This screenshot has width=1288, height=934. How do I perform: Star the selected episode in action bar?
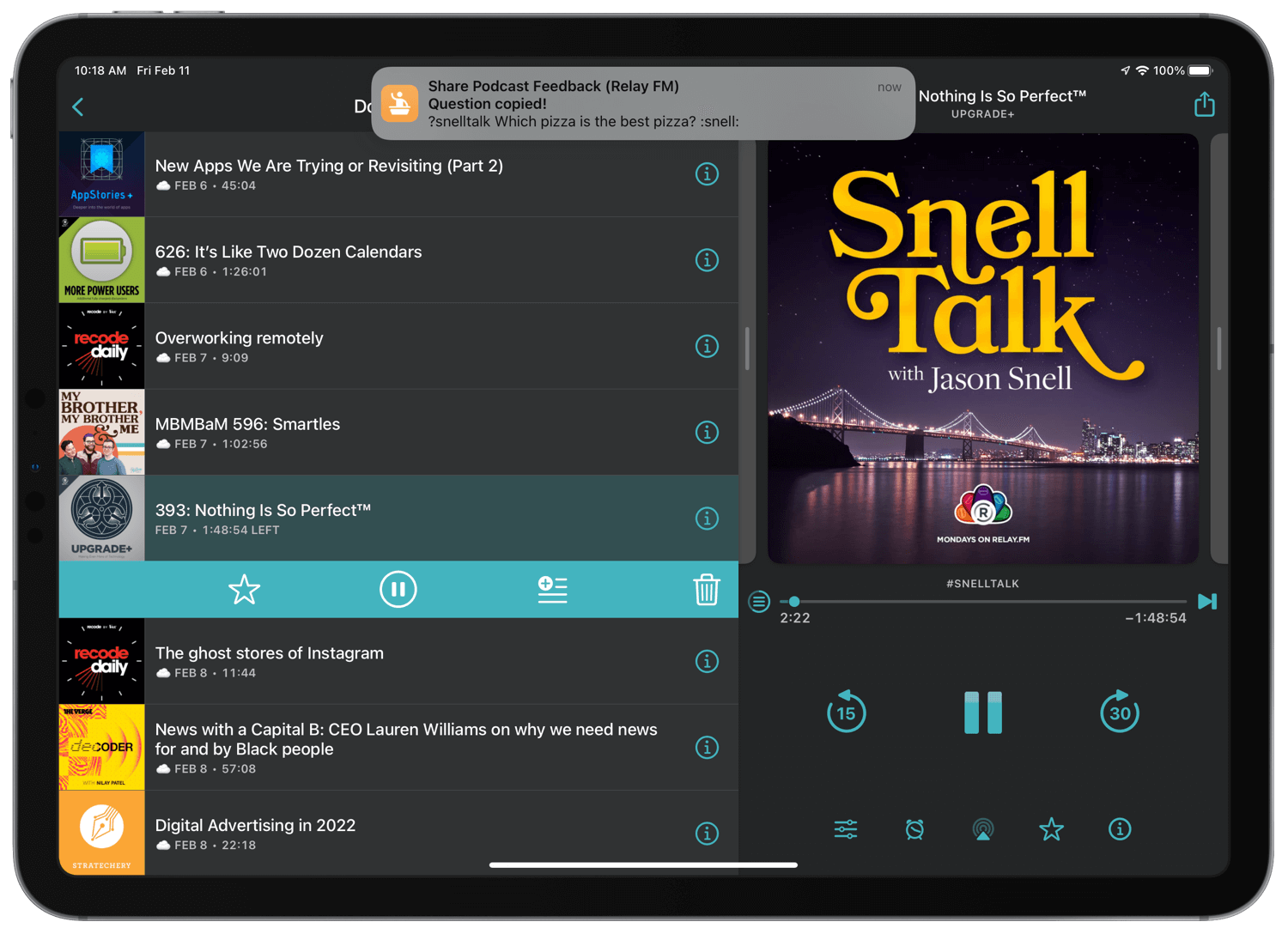pyautogui.click(x=244, y=590)
